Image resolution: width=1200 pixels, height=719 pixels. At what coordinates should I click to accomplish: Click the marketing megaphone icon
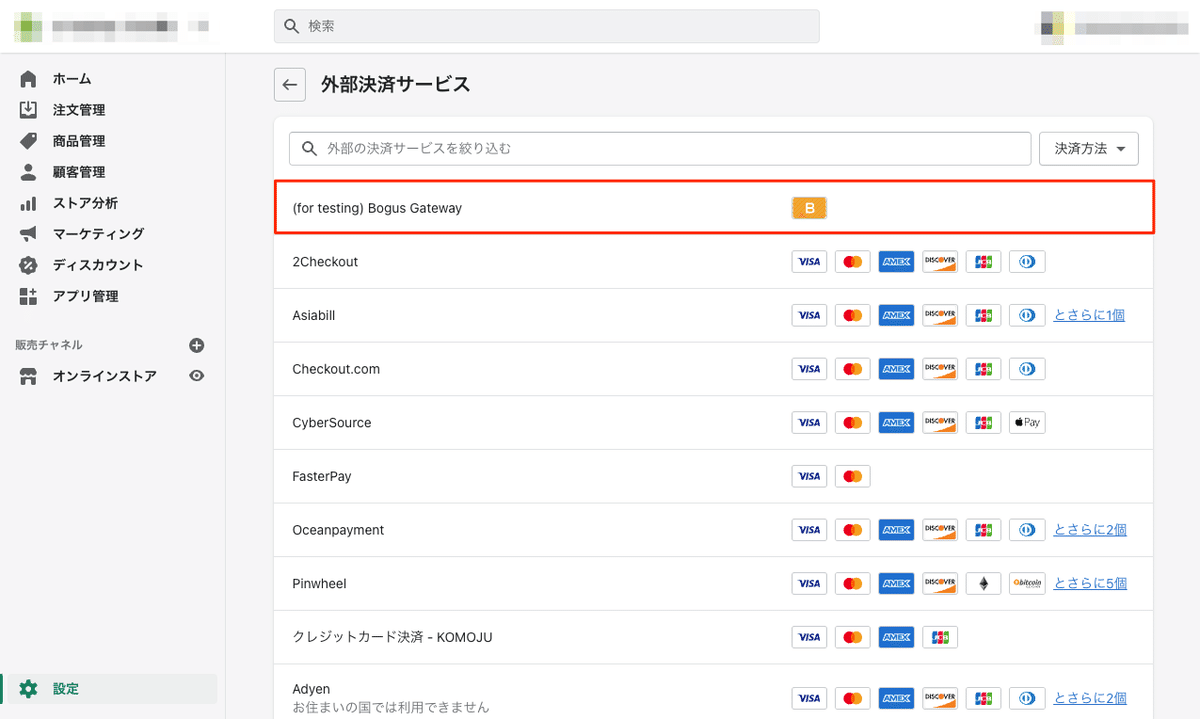28,234
